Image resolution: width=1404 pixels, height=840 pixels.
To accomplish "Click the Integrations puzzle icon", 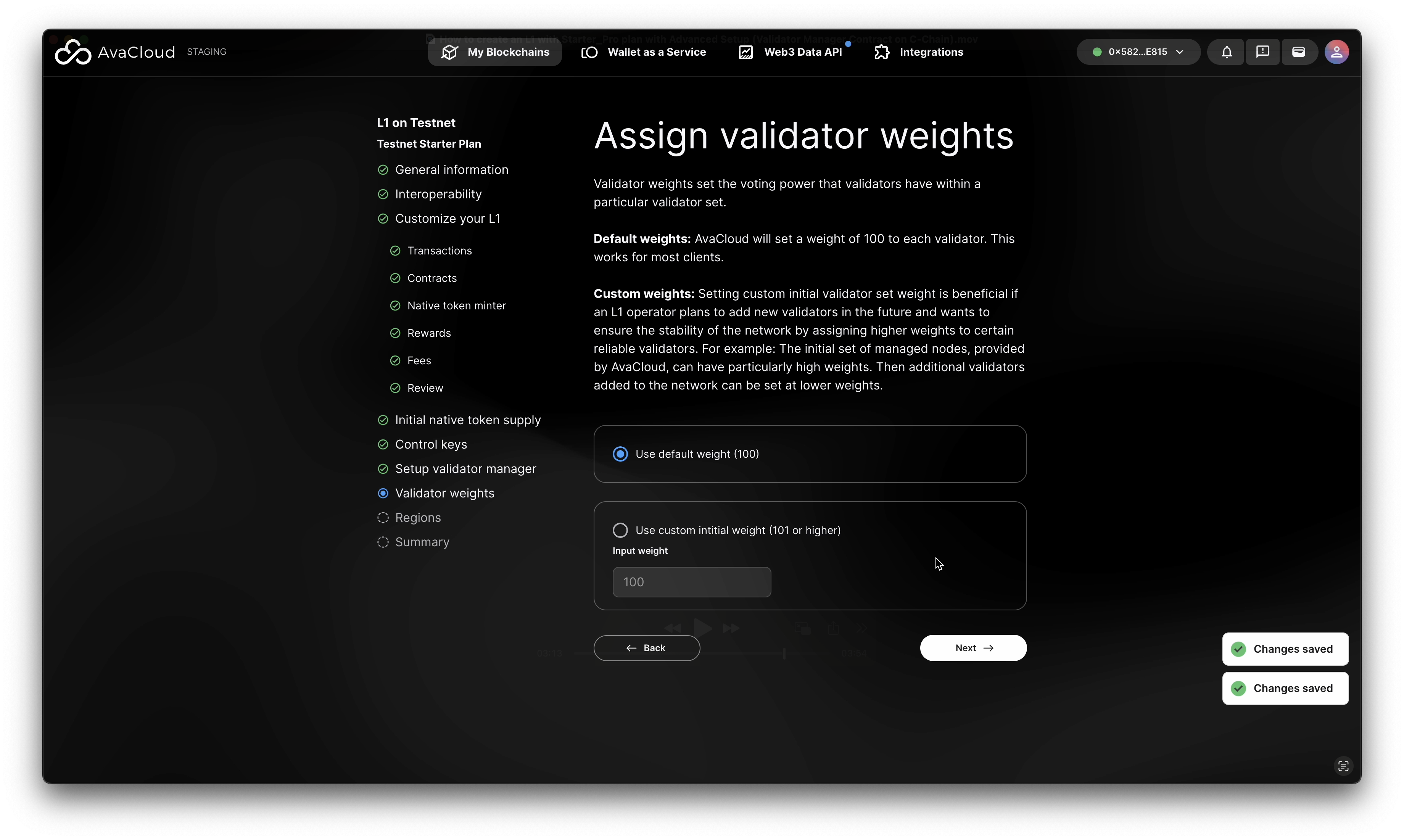I will tap(881, 52).
